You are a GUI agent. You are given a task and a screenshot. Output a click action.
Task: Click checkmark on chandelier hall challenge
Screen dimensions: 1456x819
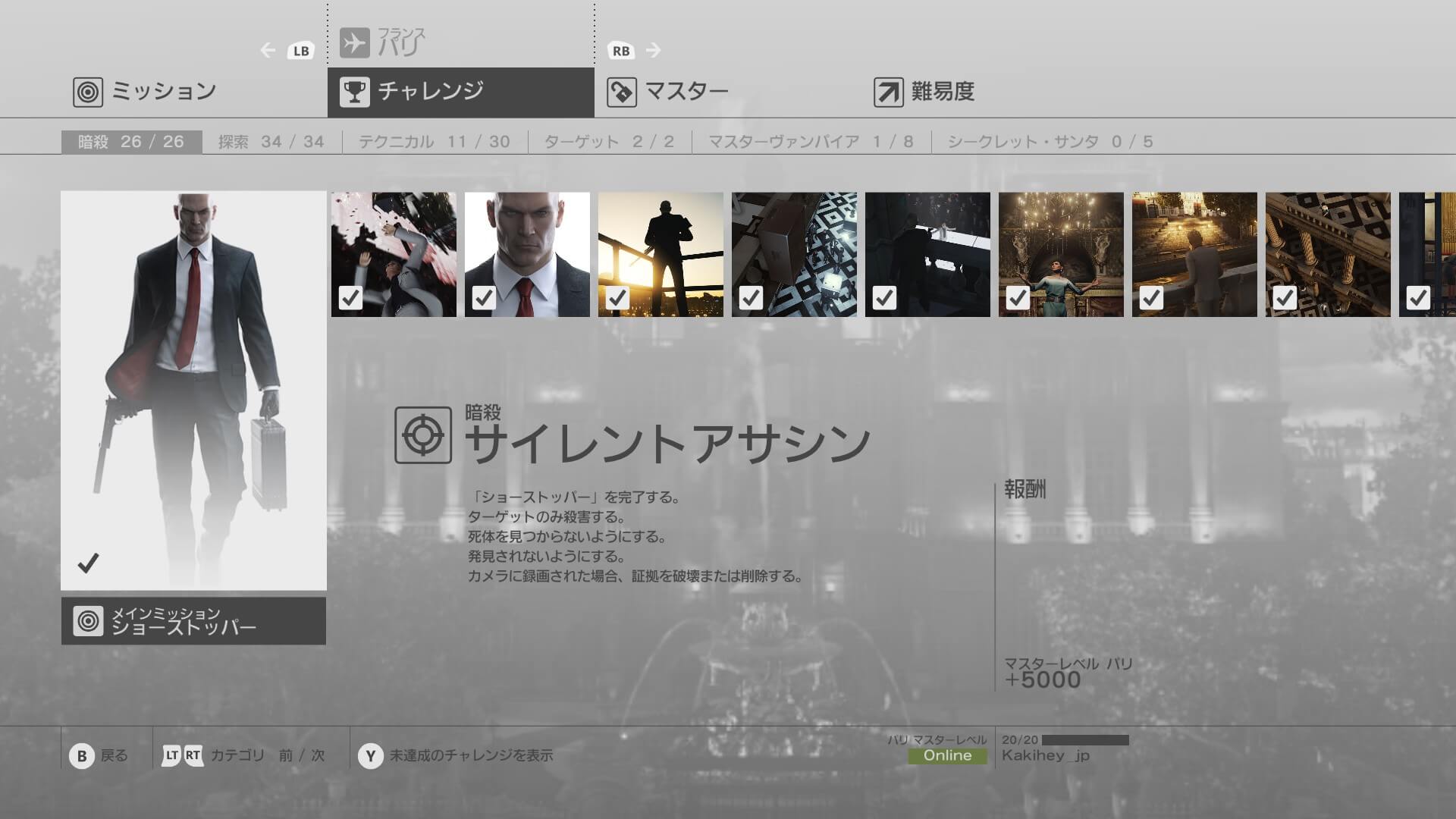(x=1018, y=298)
